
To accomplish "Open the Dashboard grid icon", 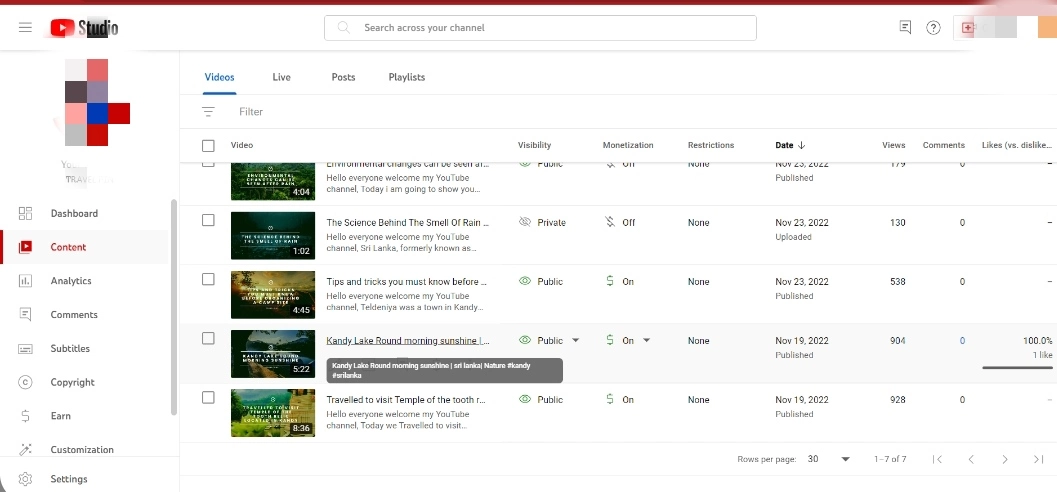I will pos(25,214).
